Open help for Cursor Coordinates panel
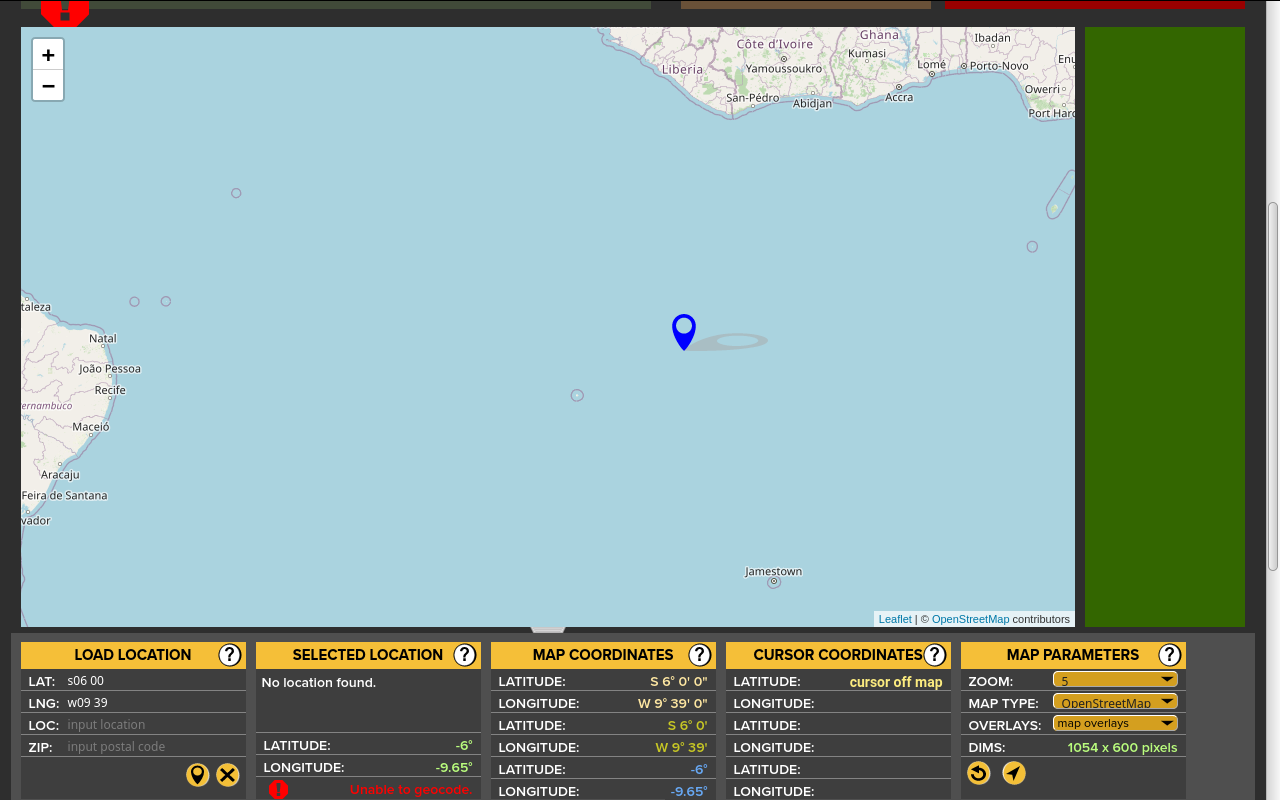Viewport: 1280px width, 800px height. click(935, 655)
